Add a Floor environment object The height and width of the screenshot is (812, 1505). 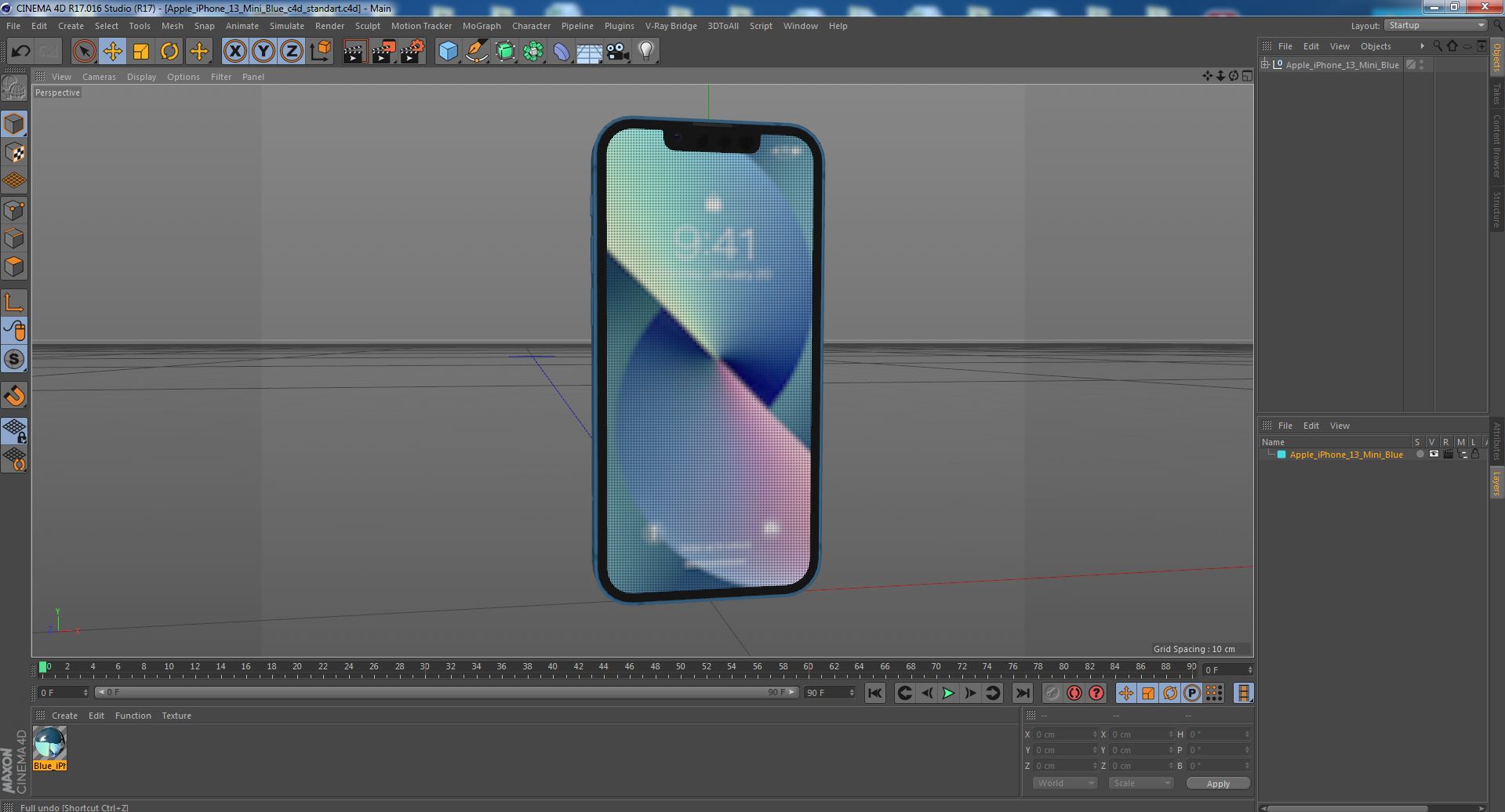(589, 52)
